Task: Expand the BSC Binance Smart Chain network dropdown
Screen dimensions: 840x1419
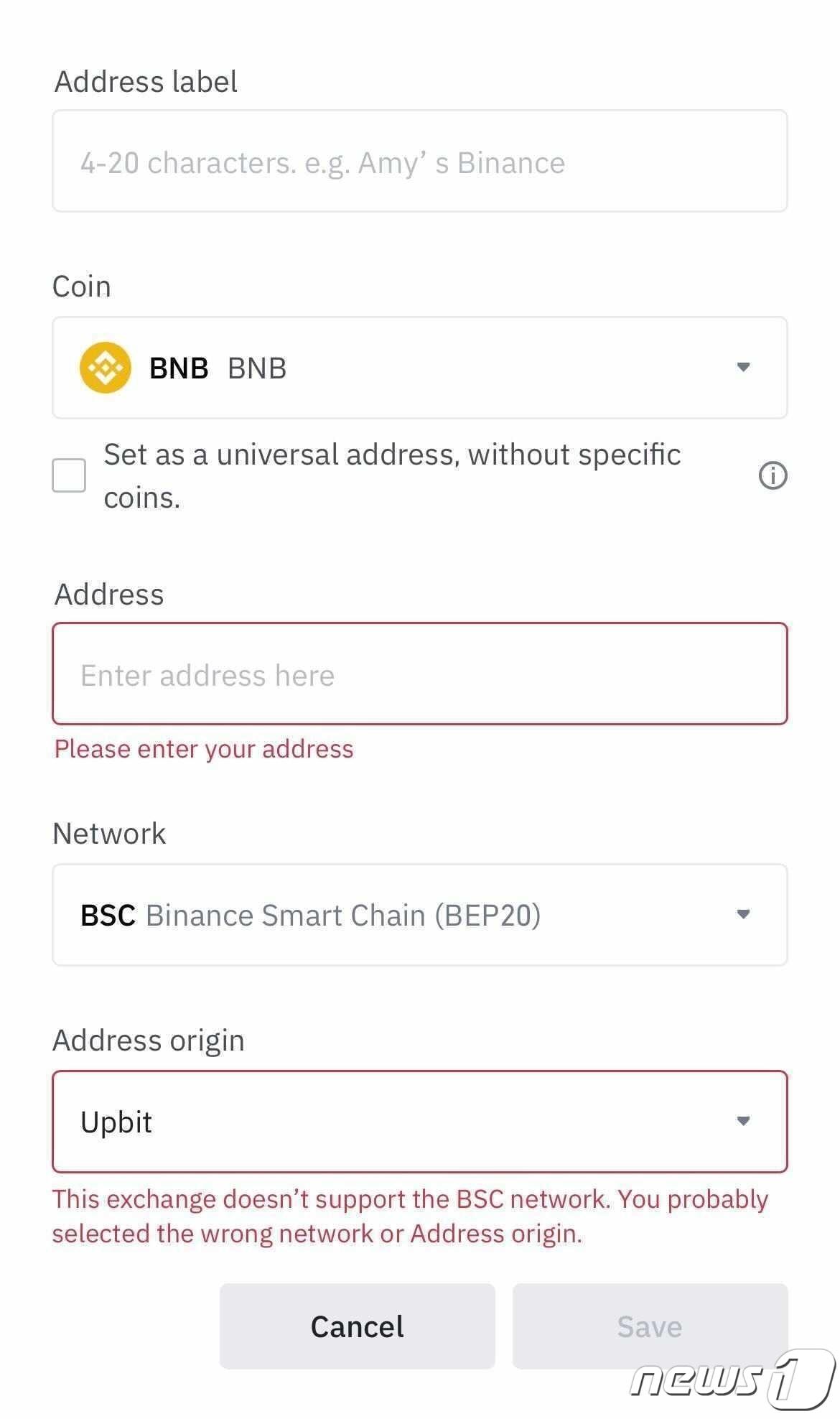Action: 419,915
